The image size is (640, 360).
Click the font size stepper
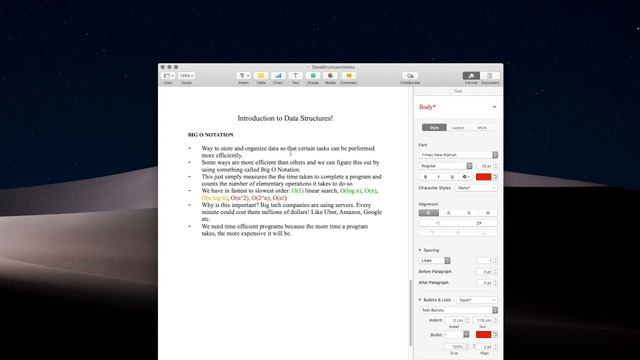(x=496, y=166)
